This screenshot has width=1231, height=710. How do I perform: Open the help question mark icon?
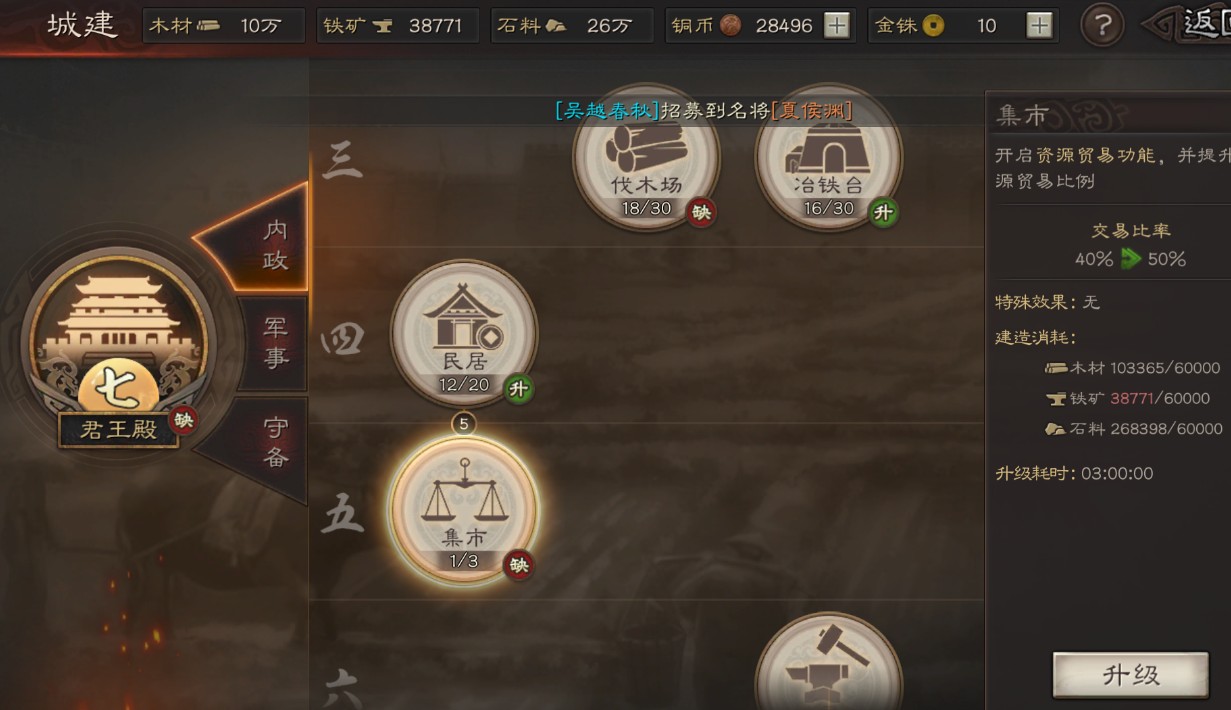tap(1103, 26)
